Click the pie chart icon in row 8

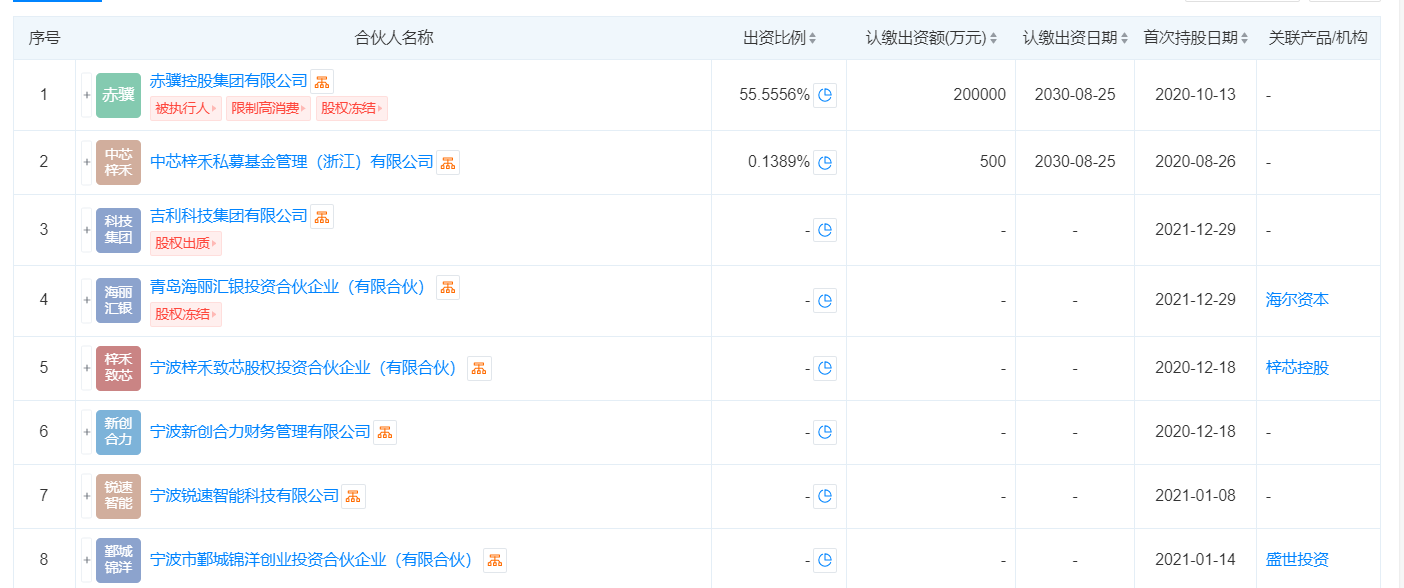pyautogui.click(x=825, y=560)
